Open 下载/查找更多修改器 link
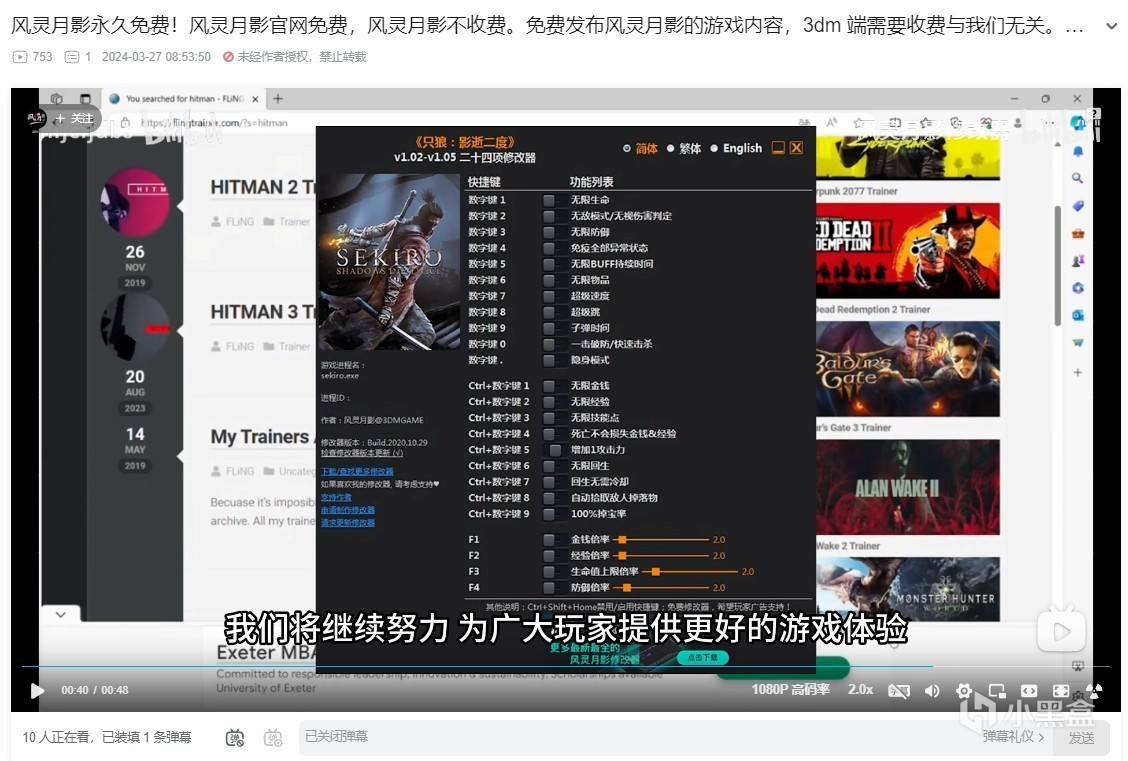The image size is (1128, 761). (x=357, y=471)
